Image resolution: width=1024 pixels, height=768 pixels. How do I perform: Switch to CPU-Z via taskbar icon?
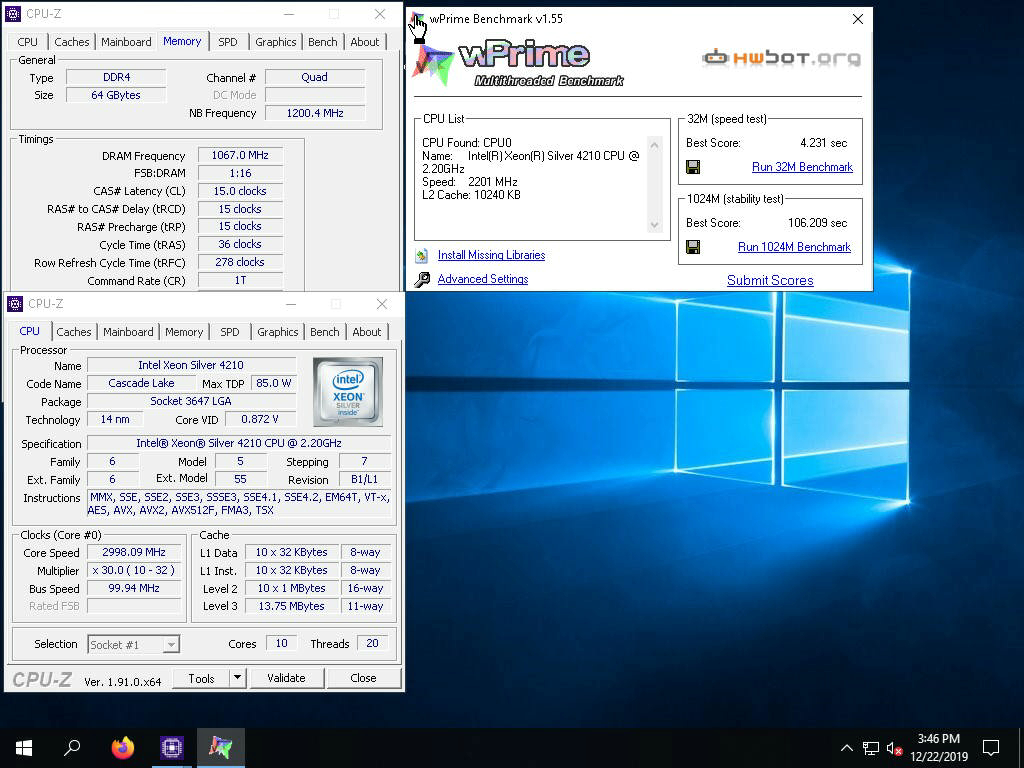coord(172,748)
